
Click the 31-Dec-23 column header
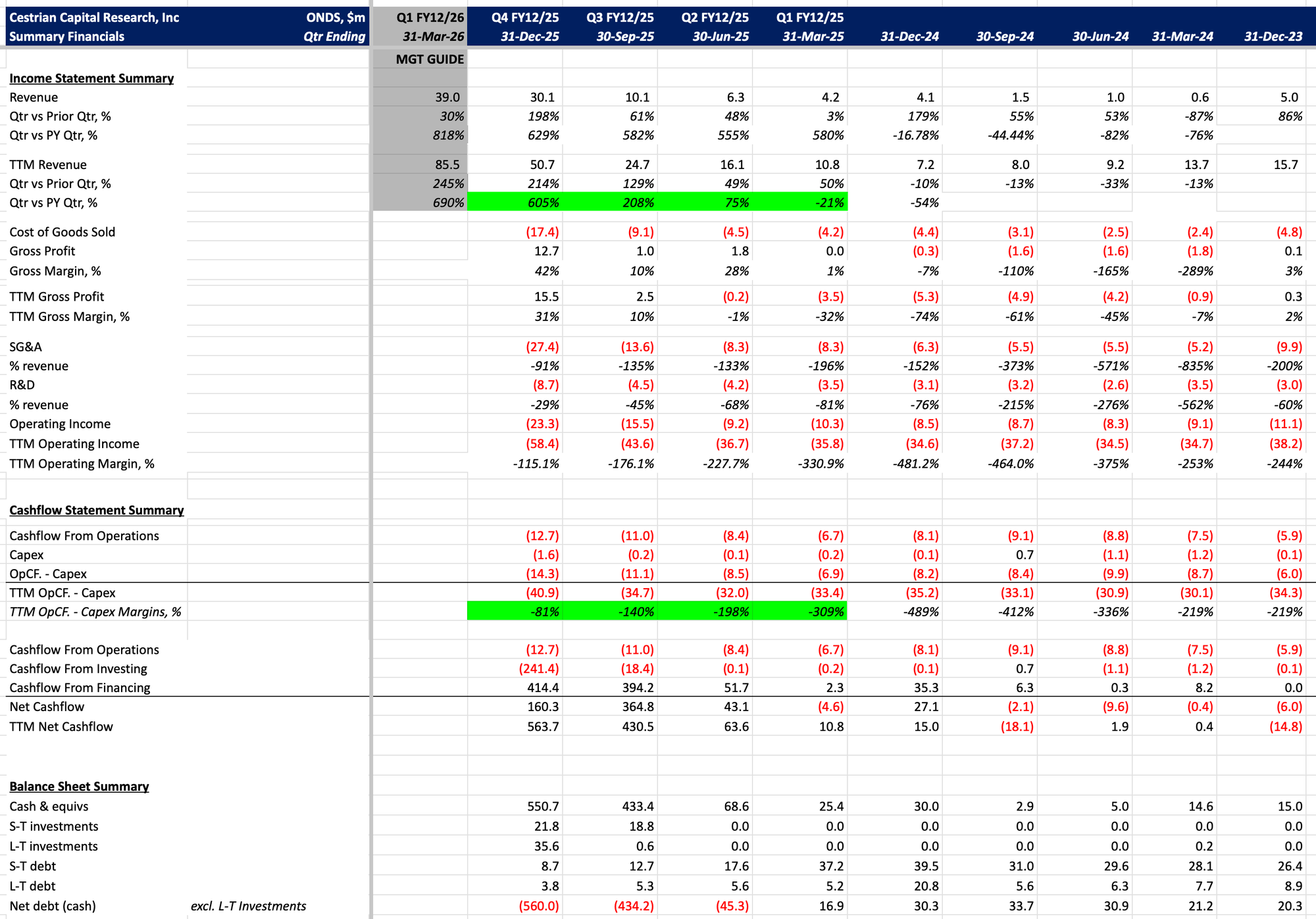(1273, 37)
